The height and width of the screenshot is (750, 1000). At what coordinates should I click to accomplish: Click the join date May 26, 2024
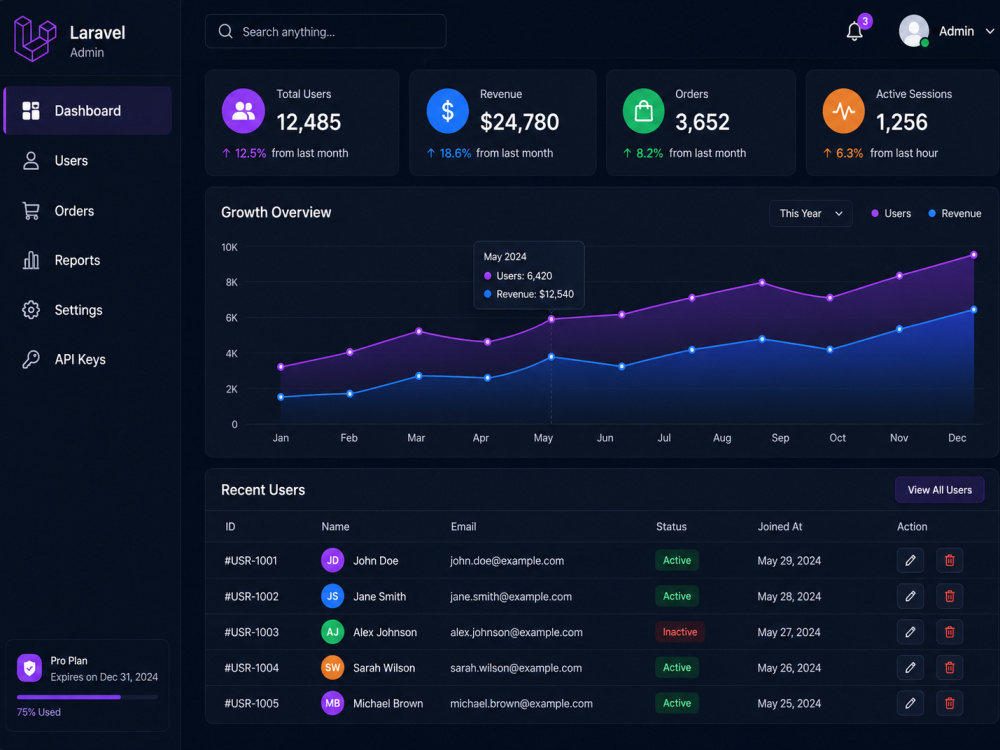click(x=789, y=668)
